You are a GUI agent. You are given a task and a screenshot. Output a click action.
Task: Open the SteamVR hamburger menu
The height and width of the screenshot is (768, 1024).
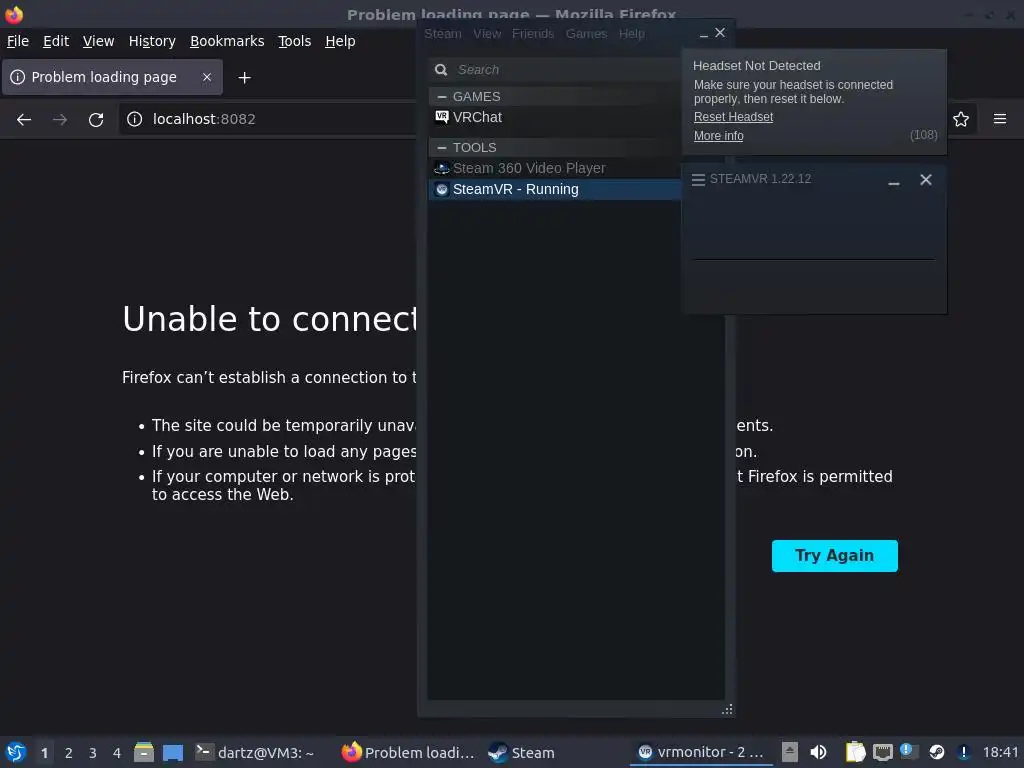(x=698, y=180)
